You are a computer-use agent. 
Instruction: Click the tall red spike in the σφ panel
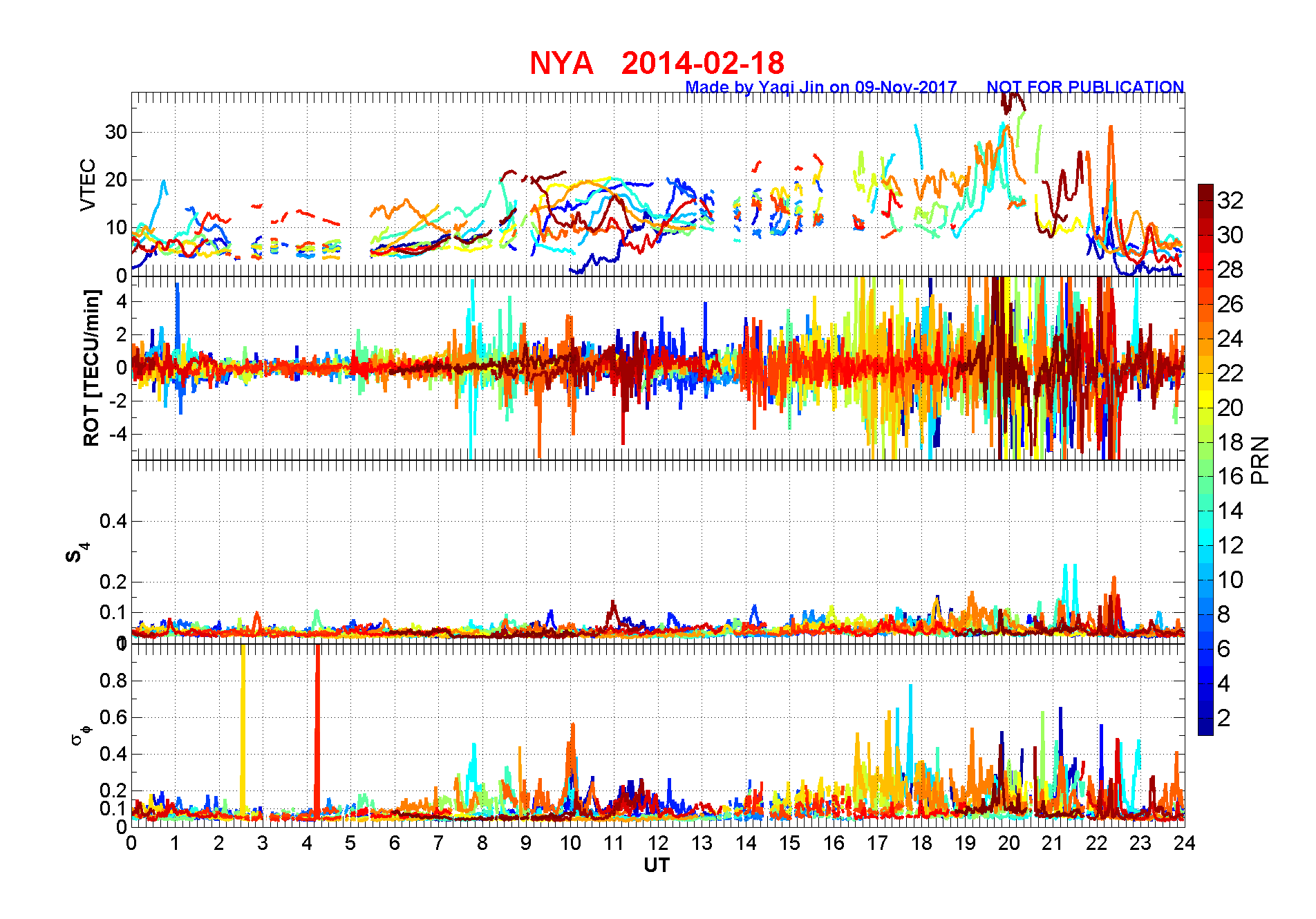pos(317,731)
